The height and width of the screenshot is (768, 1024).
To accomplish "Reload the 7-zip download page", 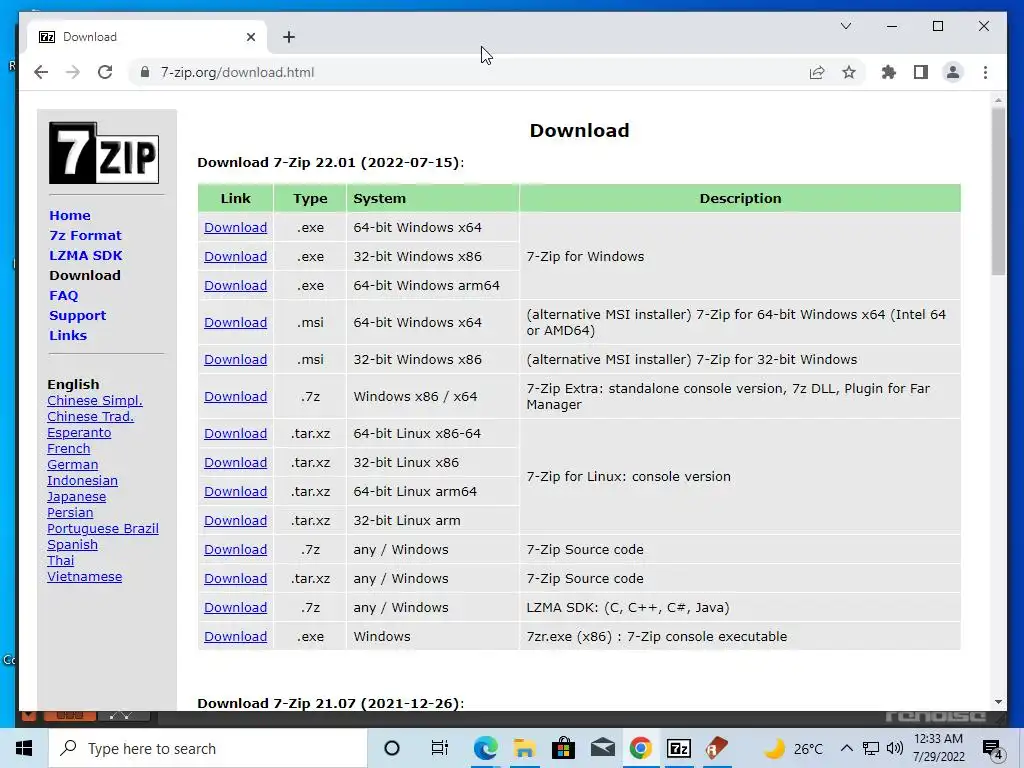I will pos(105,72).
